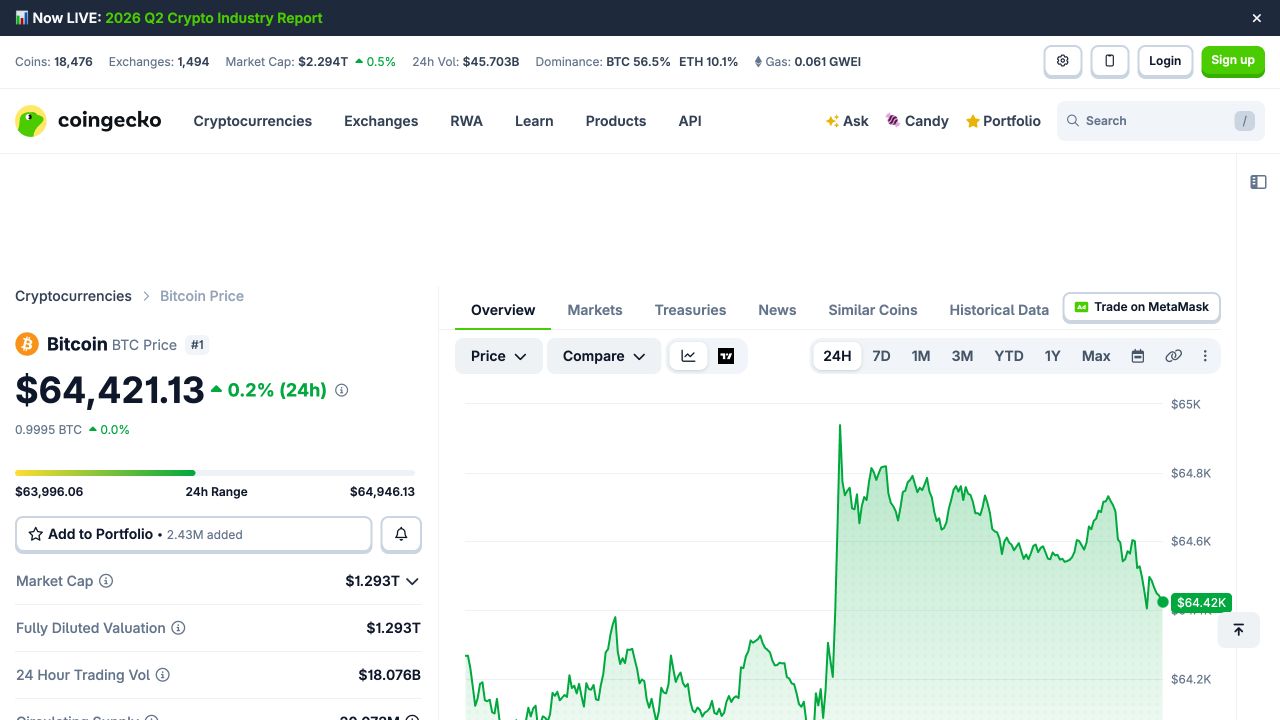Click 24 Hour Trading Vol info icon

(x=162, y=675)
